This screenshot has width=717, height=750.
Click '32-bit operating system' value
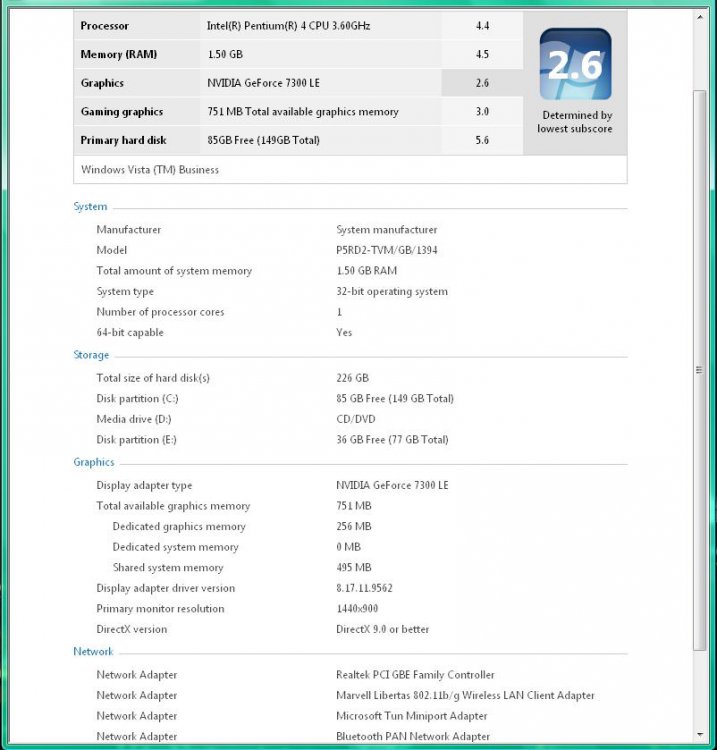coord(392,291)
